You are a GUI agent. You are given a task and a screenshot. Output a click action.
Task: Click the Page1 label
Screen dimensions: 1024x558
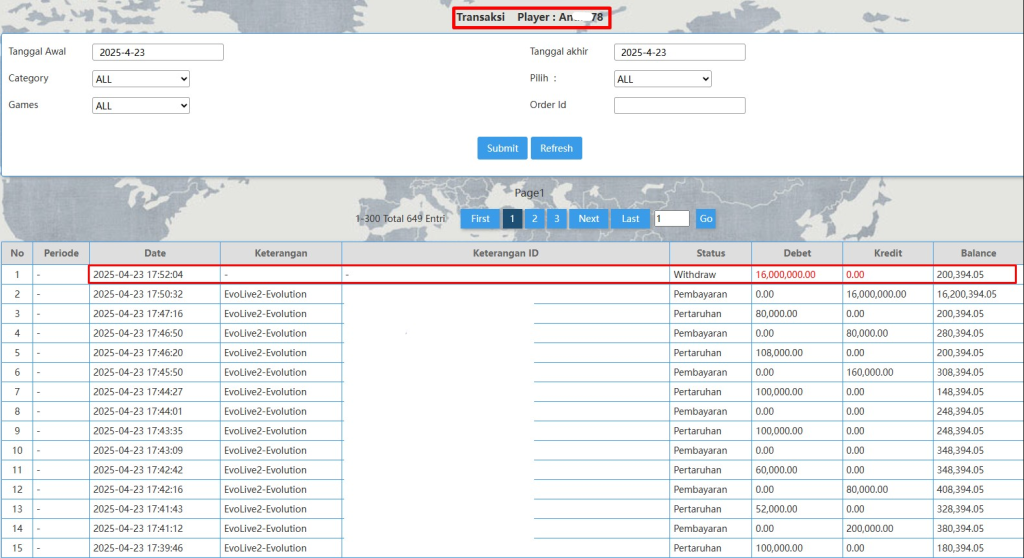[x=529, y=193]
